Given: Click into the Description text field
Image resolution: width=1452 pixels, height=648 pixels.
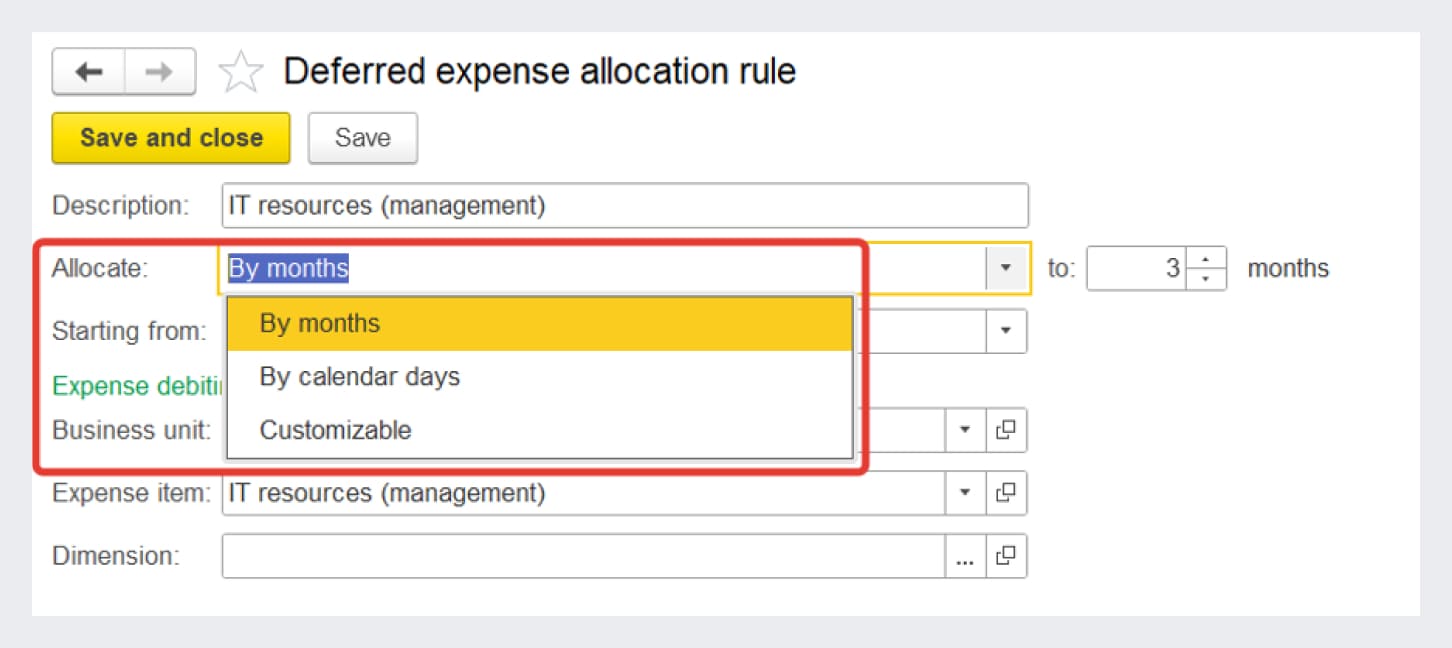Looking at the screenshot, I should 624,206.
